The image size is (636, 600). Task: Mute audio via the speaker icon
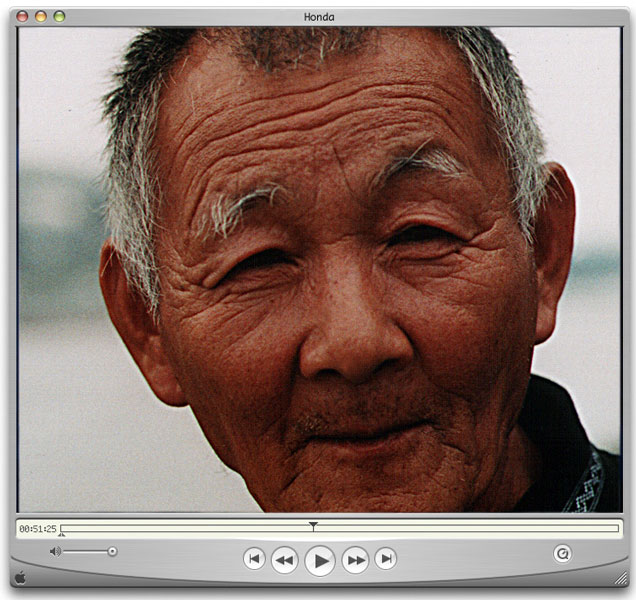point(55,551)
